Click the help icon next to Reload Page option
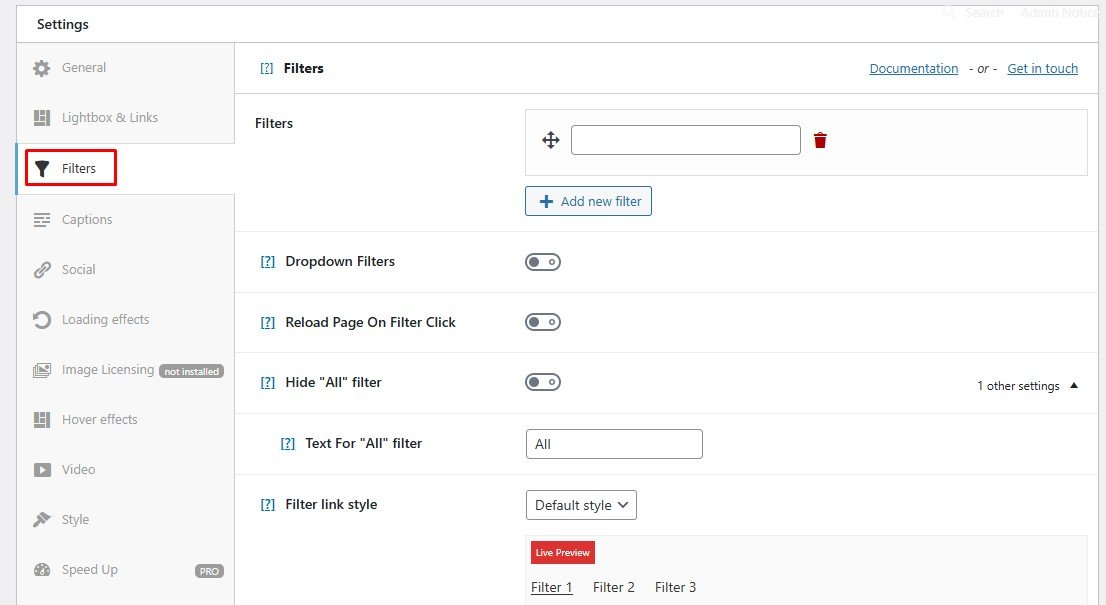 [x=267, y=323]
